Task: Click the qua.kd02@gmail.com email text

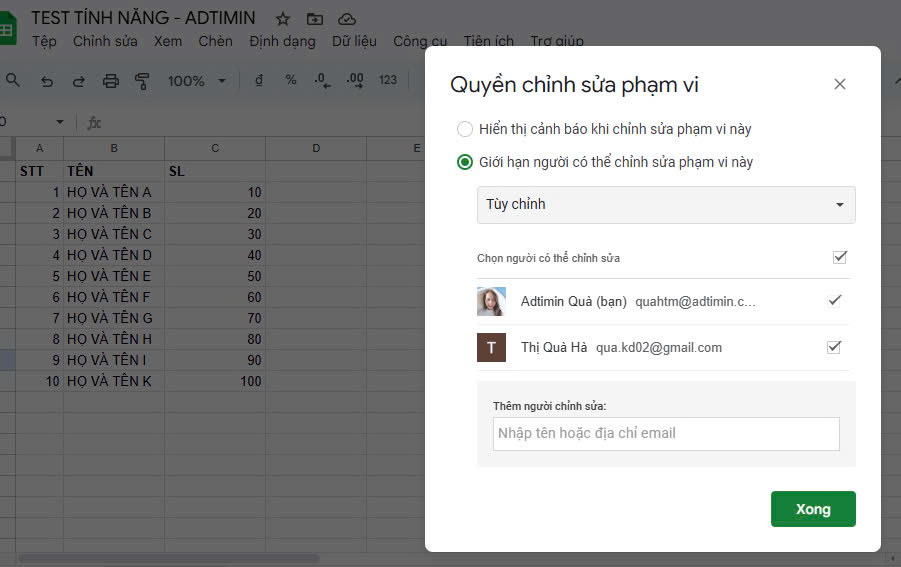Action: click(x=659, y=348)
